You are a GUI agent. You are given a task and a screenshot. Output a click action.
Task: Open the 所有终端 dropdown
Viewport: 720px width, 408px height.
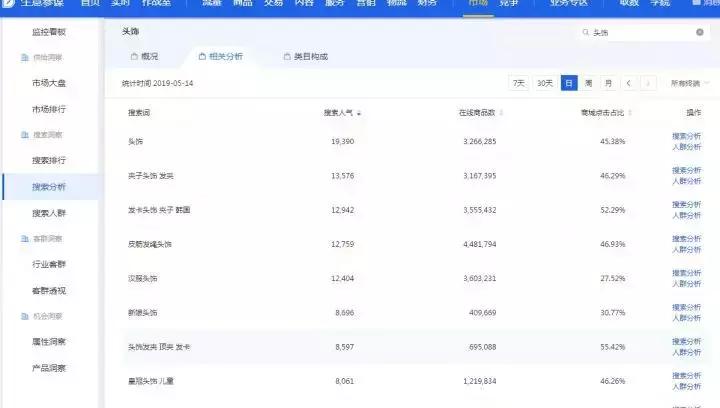click(x=690, y=83)
